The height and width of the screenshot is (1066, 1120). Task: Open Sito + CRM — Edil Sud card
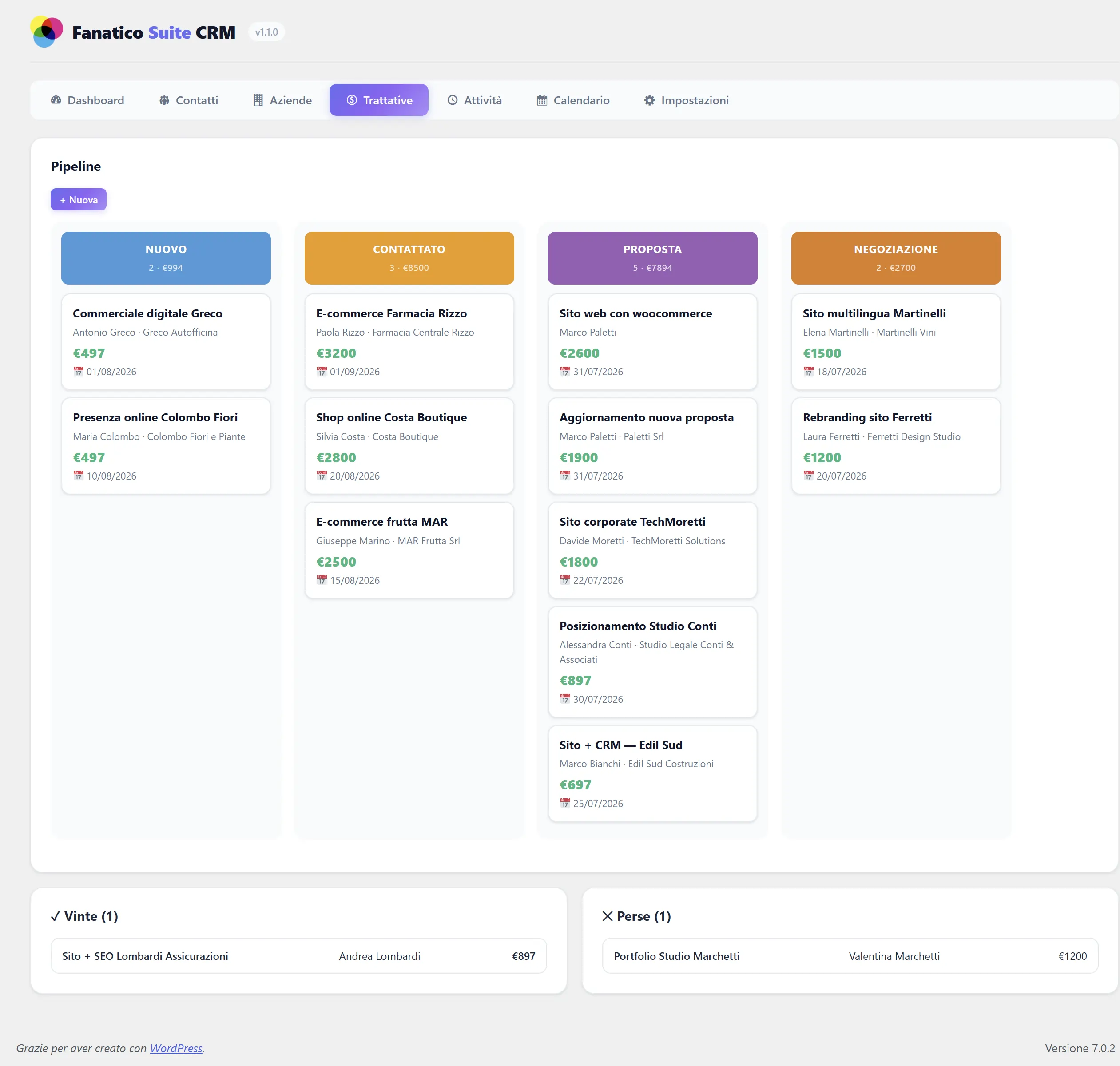(652, 773)
